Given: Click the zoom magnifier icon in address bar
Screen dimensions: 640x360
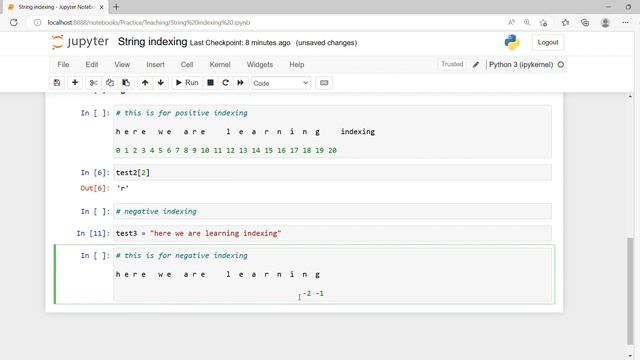Looking at the screenshot, I should [x=527, y=22].
